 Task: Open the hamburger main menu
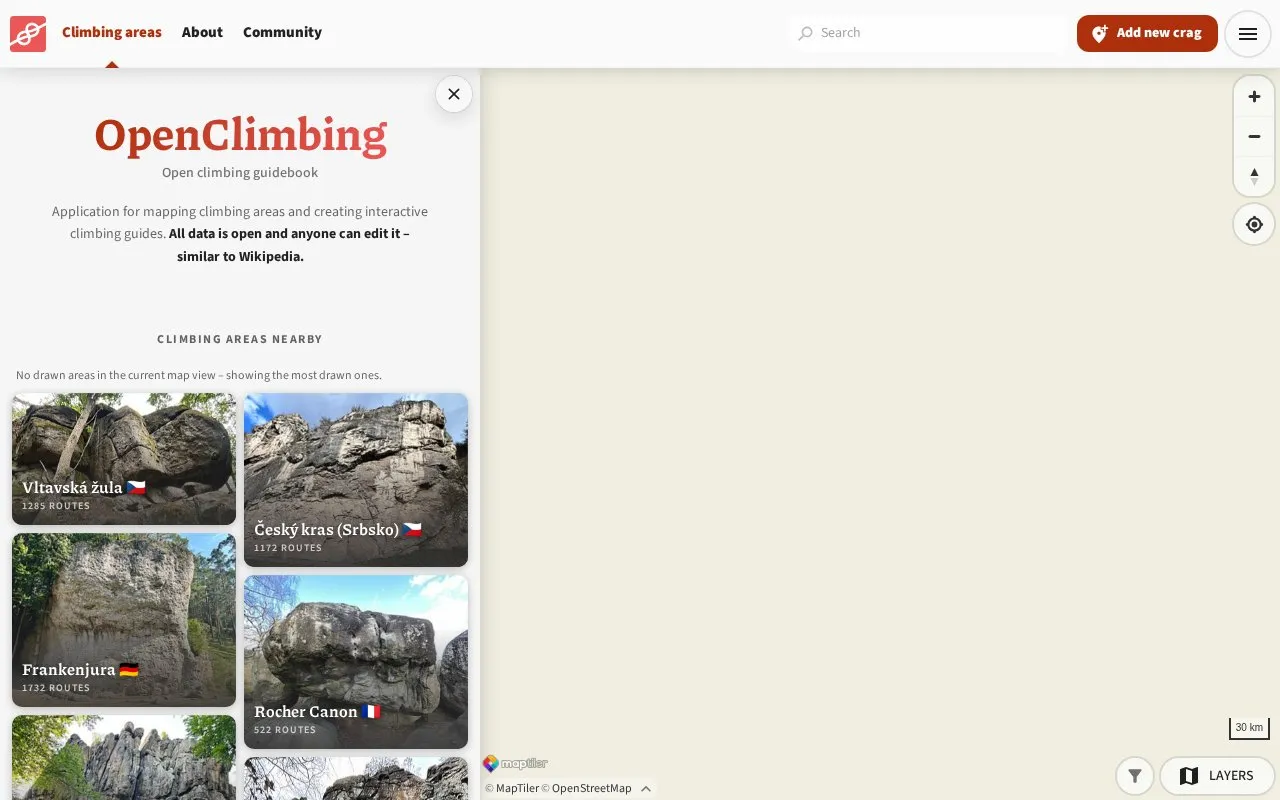pos(1247,34)
